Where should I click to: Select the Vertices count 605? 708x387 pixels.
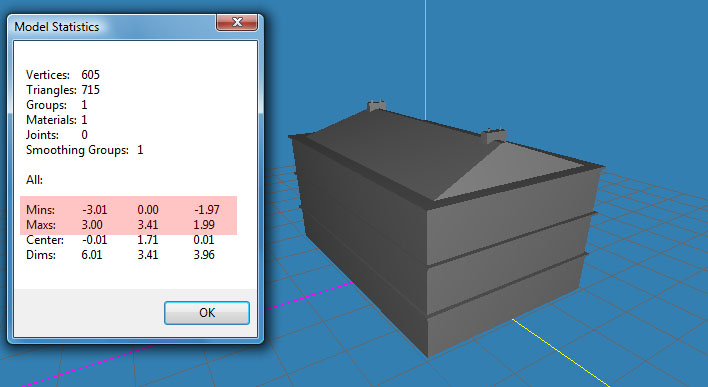[x=90, y=75]
